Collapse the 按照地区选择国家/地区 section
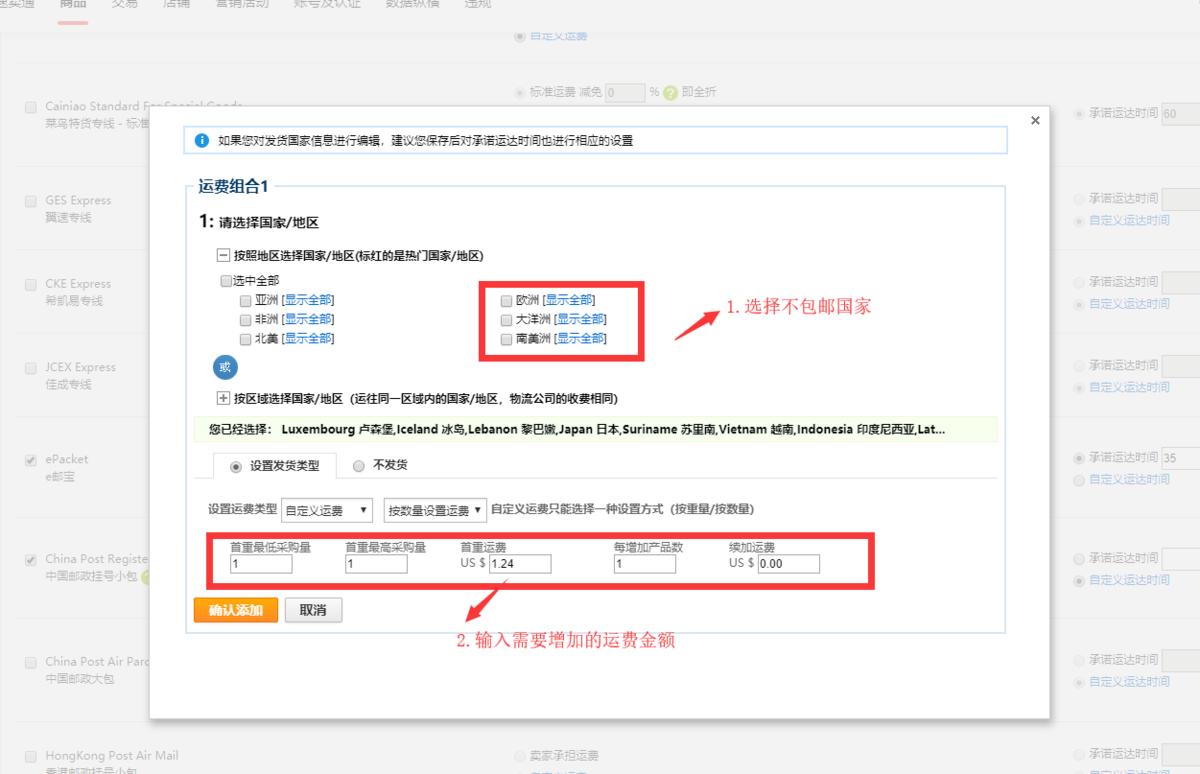This screenshot has width=1200, height=774. click(223, 256)
